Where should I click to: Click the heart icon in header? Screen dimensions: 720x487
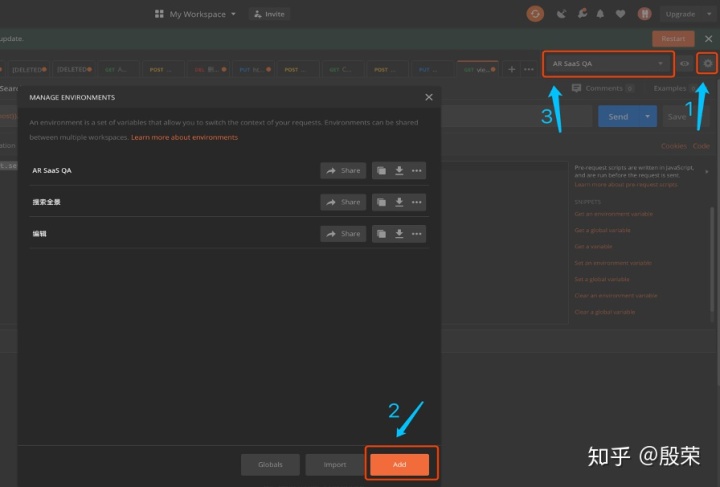click(x=620, y=14)
